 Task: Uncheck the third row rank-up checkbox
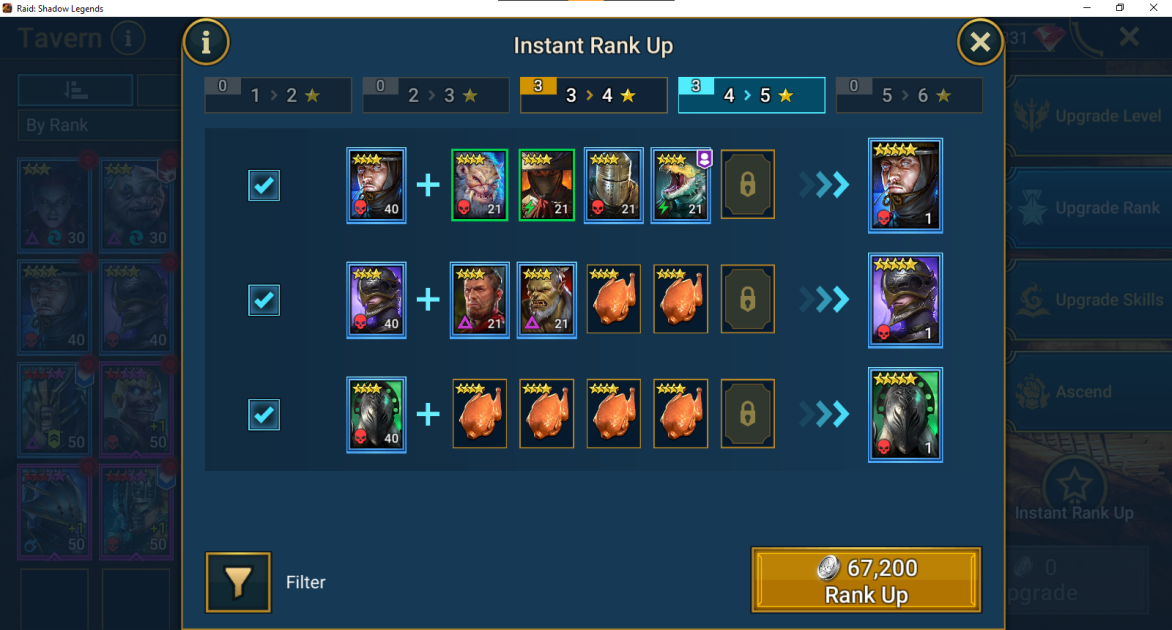point(264,415)
